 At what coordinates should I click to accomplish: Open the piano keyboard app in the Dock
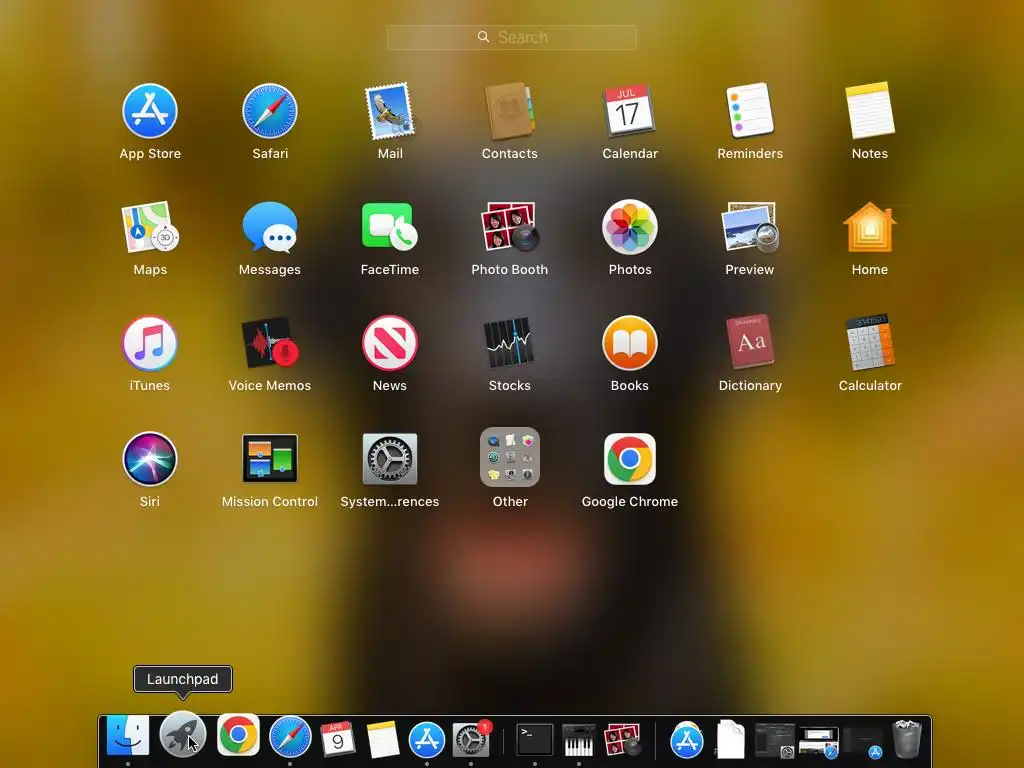579,740
